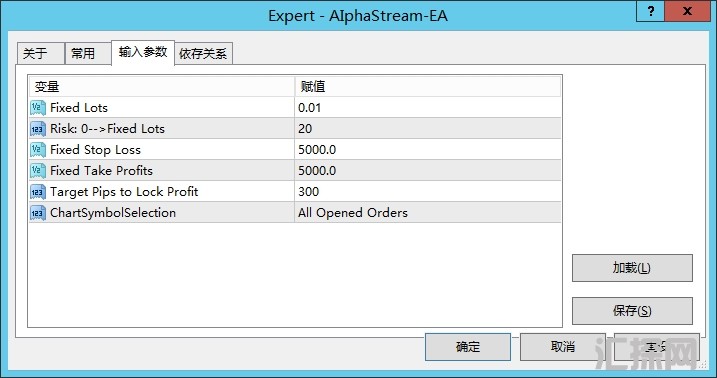Select the Target Pips to Lock Profit name
This screenshot has height=378, width=717.
tap(124, 192)
